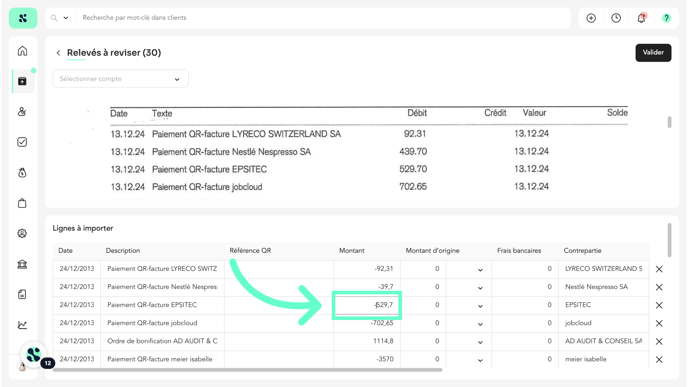Click the Montant d'origine column header
Image resolution: width=688 pixels, height=387 pixels.
pyautogui.click(x=432, y=251)
